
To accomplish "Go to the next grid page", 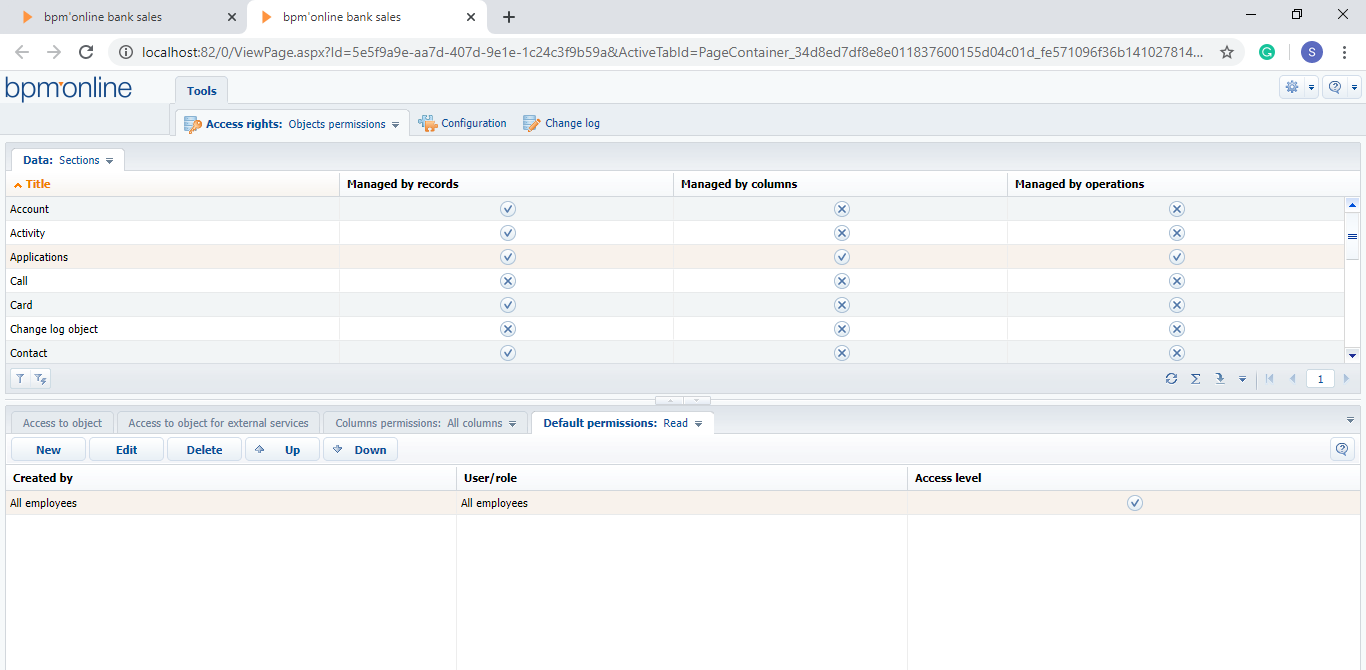I will pyautogui.click(x=1346, y=379).
